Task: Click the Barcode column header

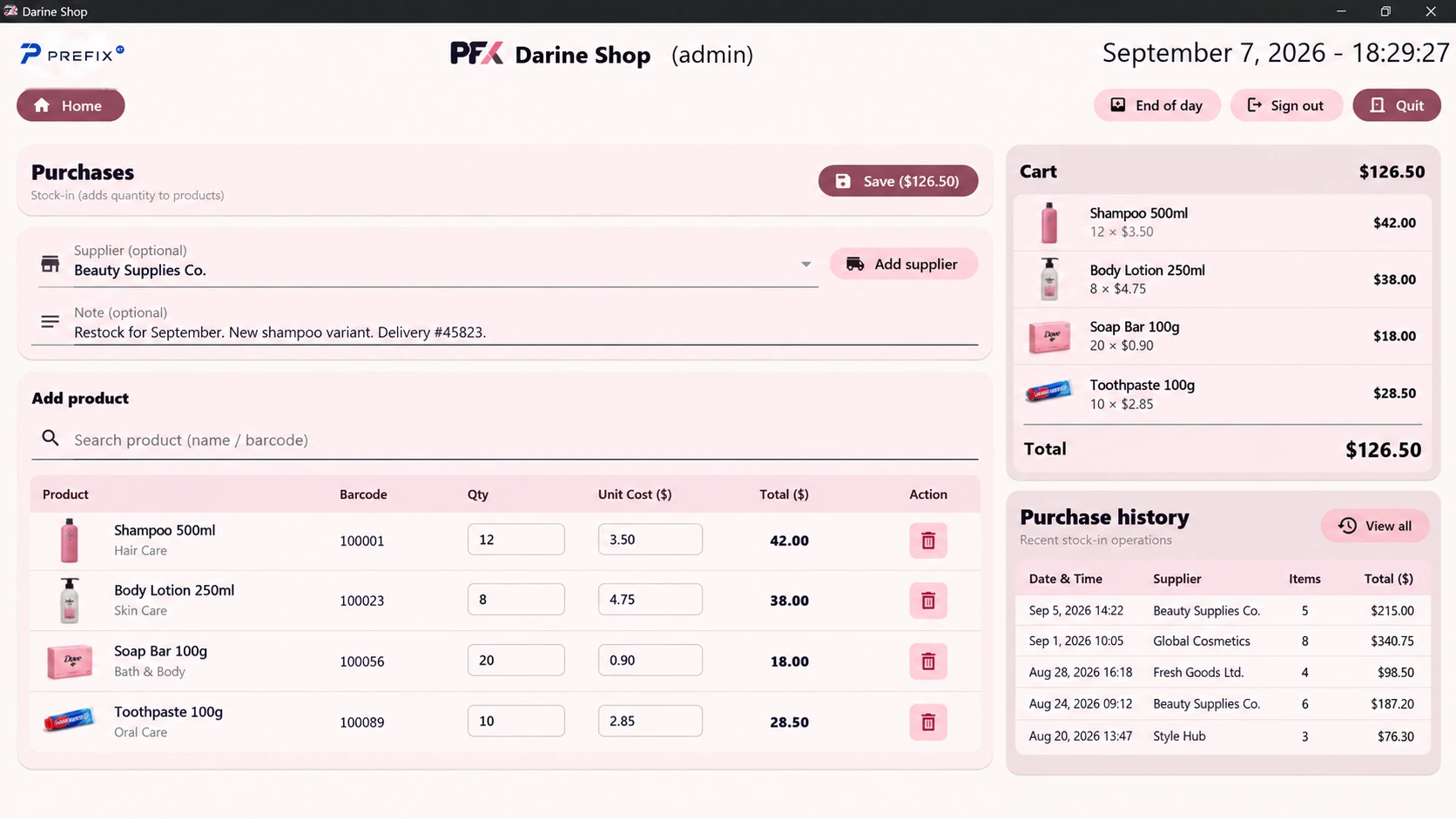Action: pos(363,494)
